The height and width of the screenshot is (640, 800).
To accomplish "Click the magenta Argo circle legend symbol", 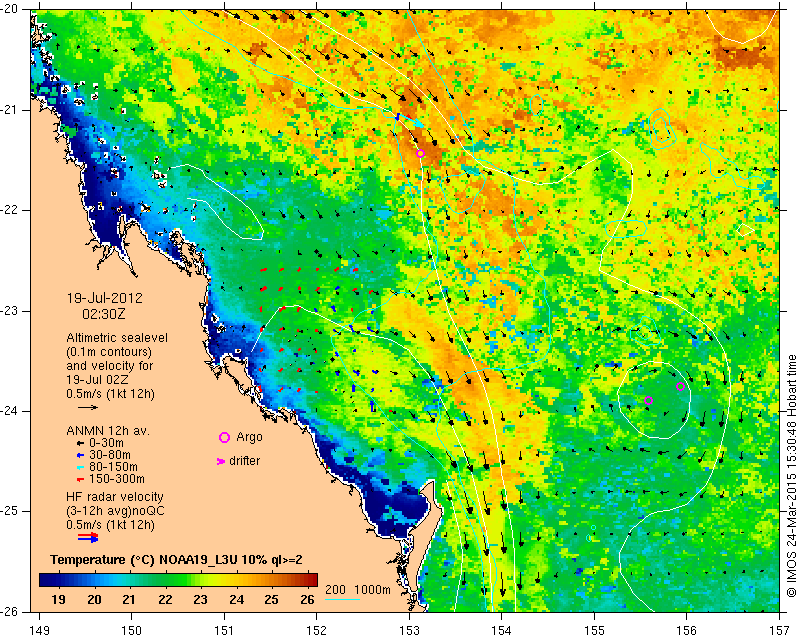I will pos(224,437).
